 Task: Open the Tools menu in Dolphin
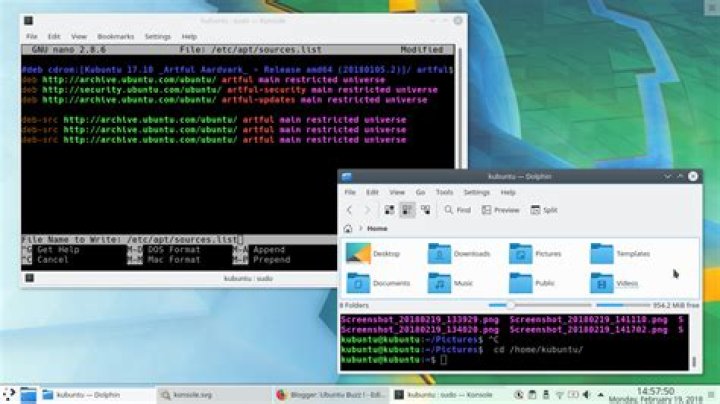[x=444, y=192]
